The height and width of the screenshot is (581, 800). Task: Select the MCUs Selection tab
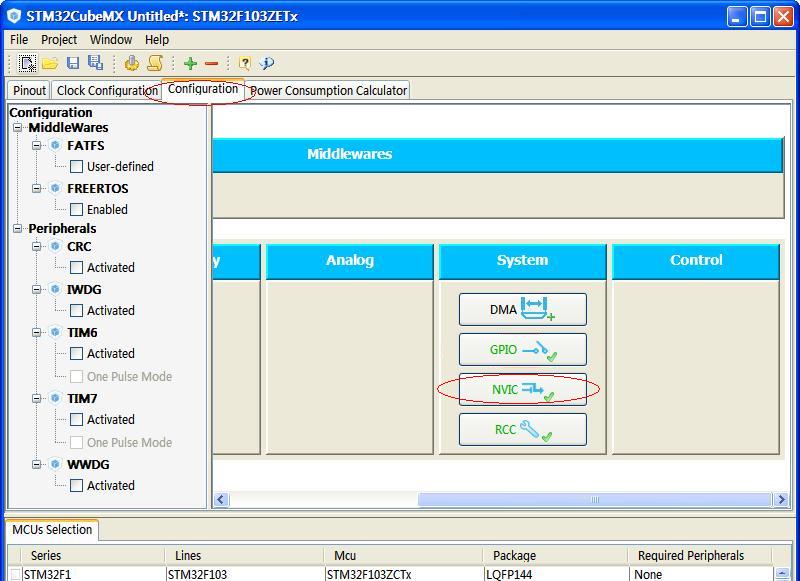point(52,529)
